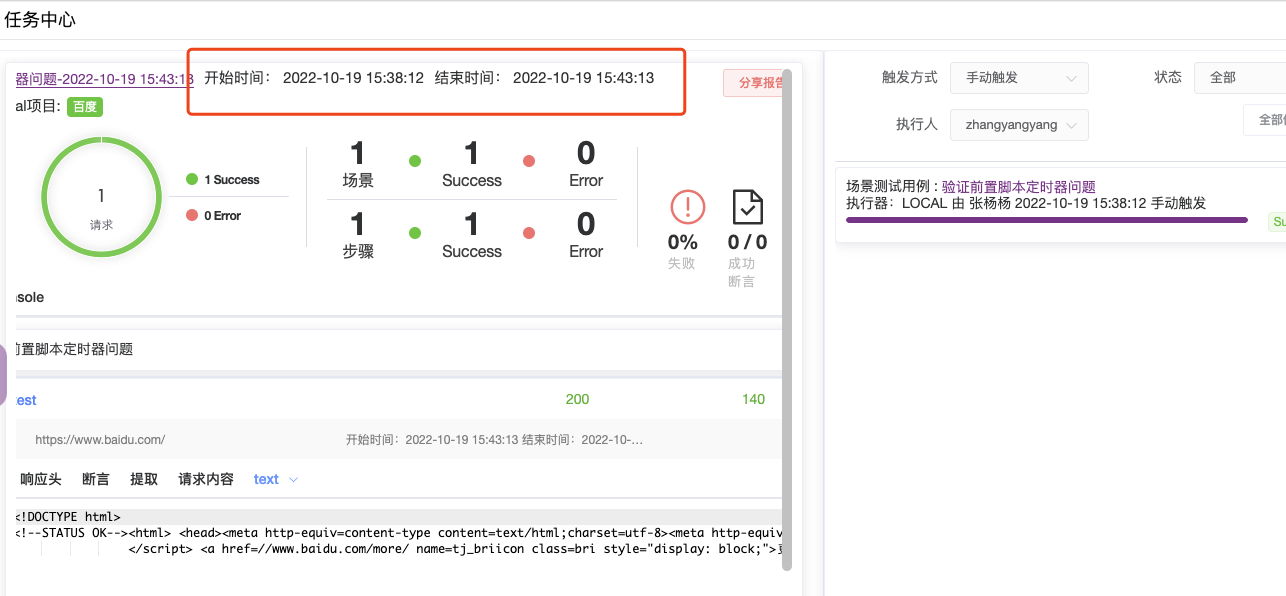Open the 提取 tab
Image resolution: width=1286 pixels, height=596 pixels.
pos(143,479)
